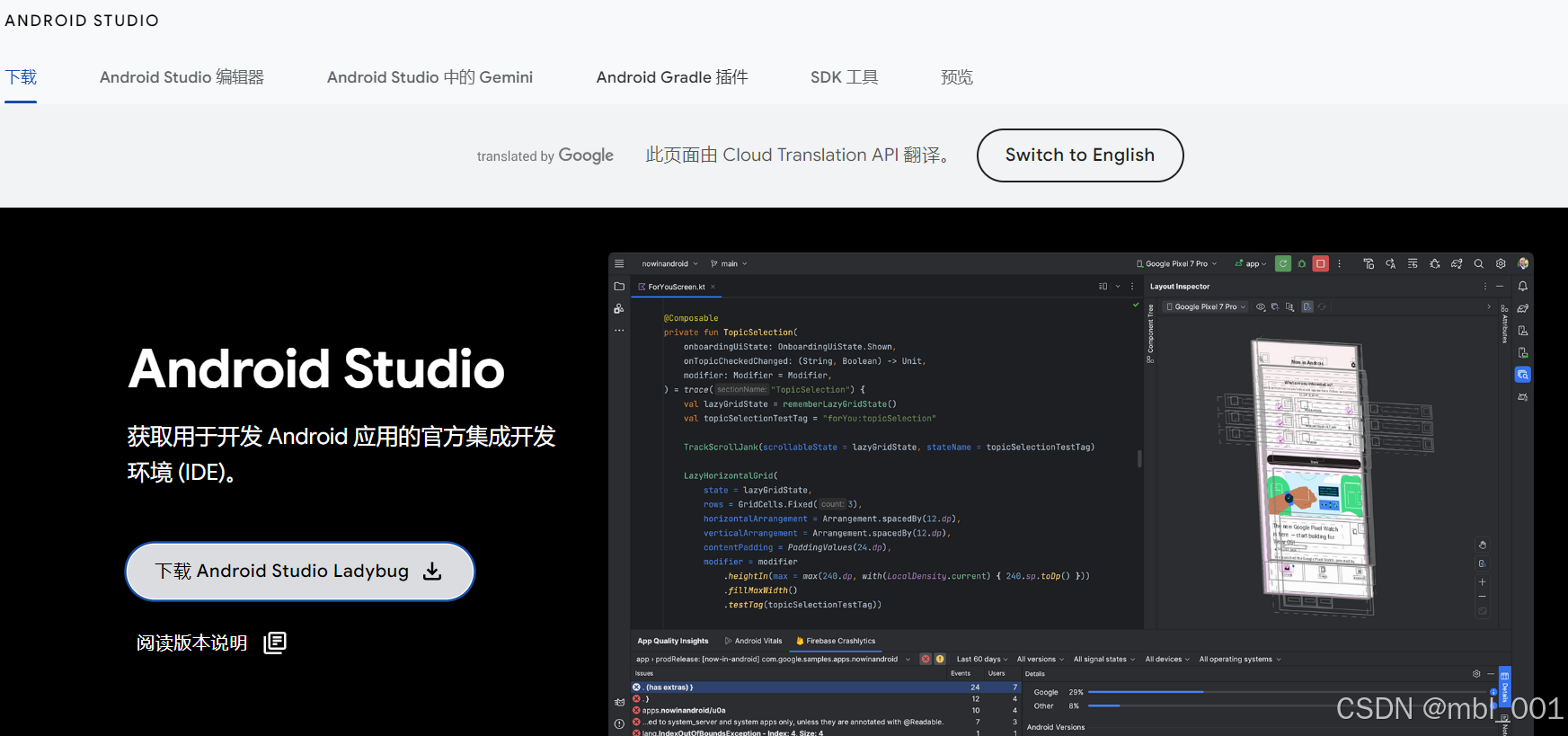Click the Problems icon at the bottom of the left sidebar
This screenshot has width=1568, height=736.
[619, 723]
